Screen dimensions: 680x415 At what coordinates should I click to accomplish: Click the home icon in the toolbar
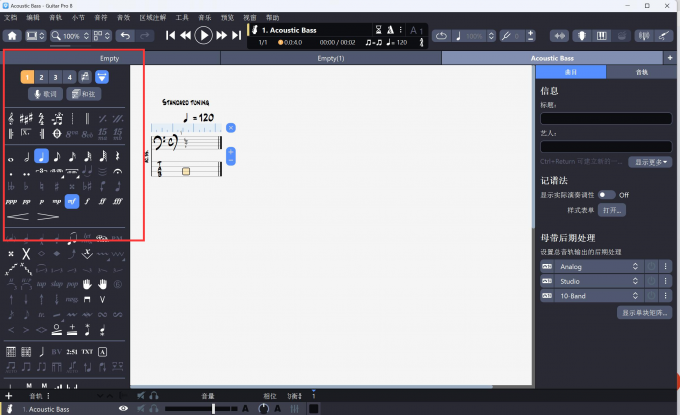tap(12, 36)
